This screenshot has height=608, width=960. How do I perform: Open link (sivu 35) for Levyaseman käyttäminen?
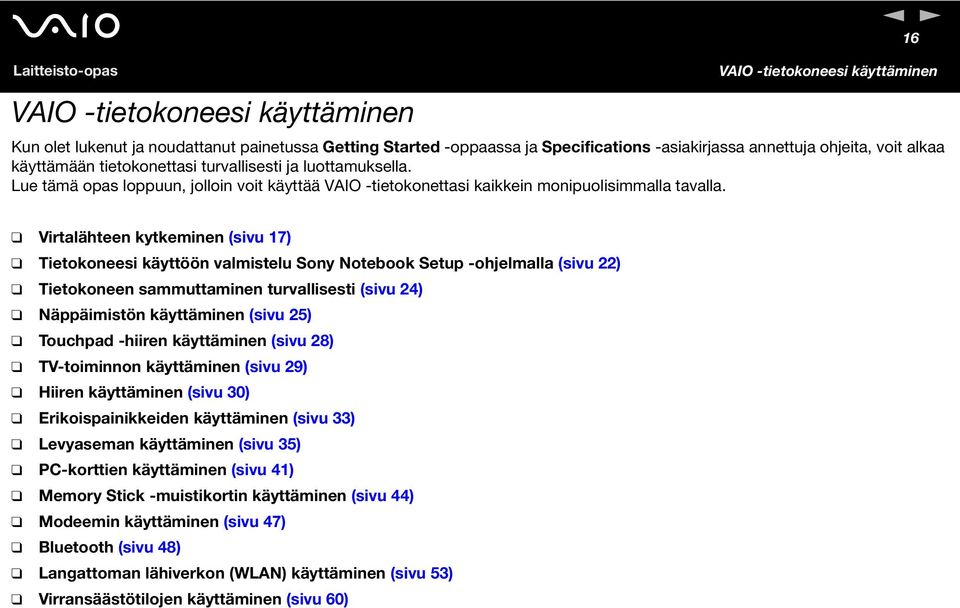269,444
